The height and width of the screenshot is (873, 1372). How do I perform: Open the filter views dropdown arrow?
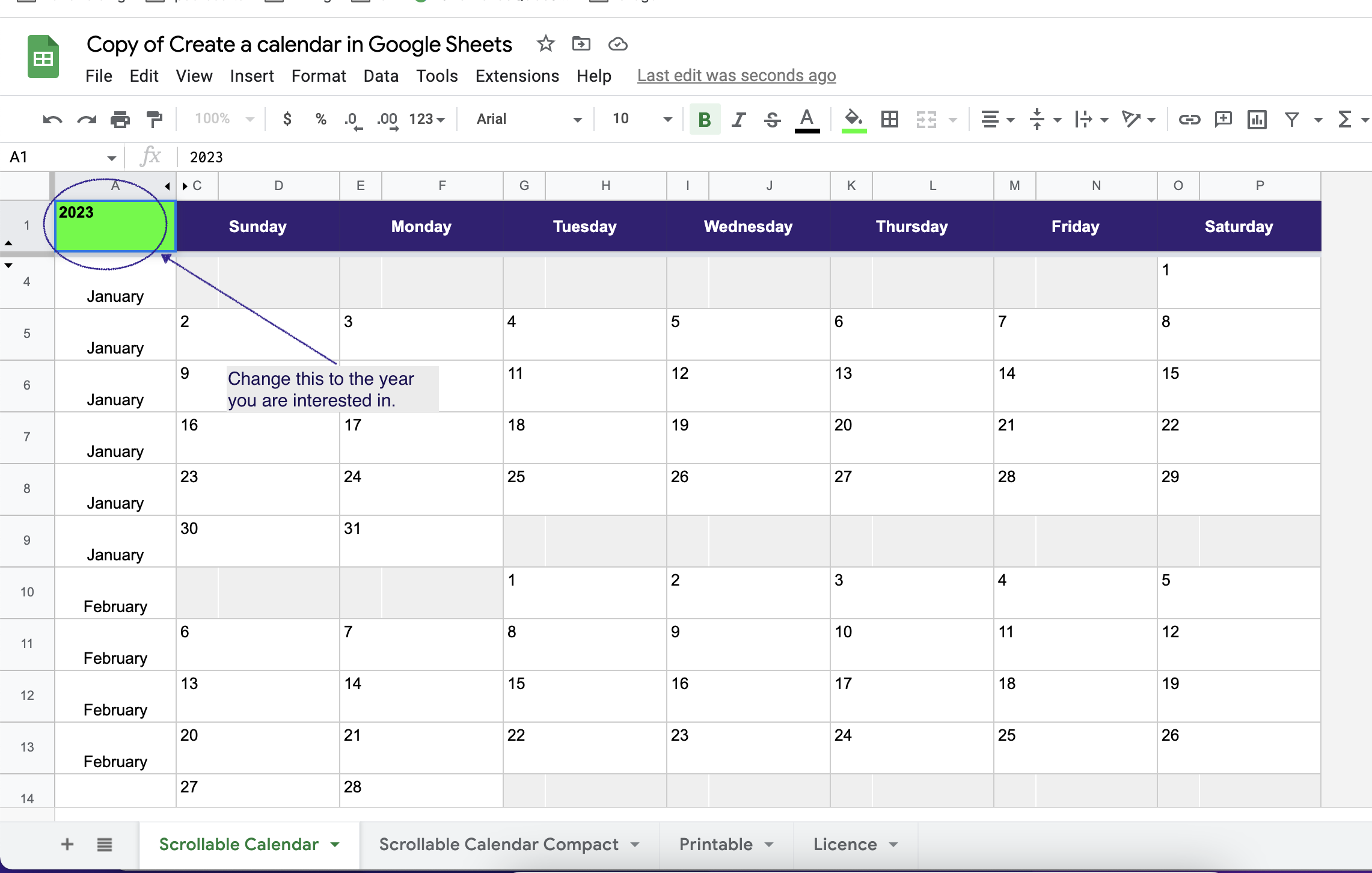tap(1318, 120)
